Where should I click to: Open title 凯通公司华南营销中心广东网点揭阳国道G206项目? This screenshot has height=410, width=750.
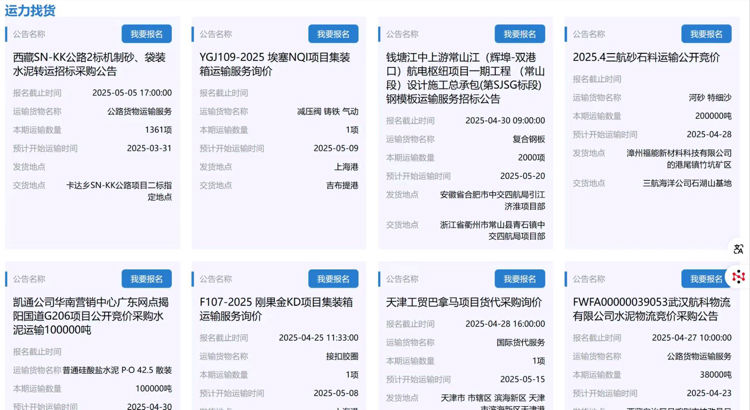coord(90,316)
